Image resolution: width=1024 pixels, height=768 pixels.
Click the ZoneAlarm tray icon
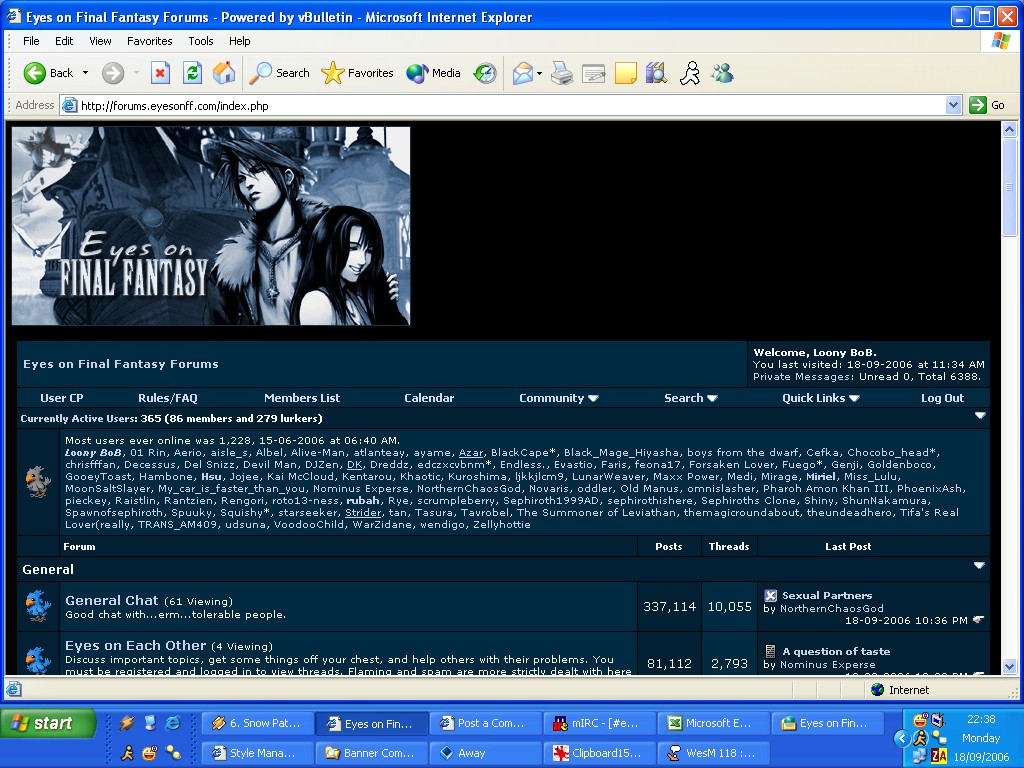[x=938, y=756]
